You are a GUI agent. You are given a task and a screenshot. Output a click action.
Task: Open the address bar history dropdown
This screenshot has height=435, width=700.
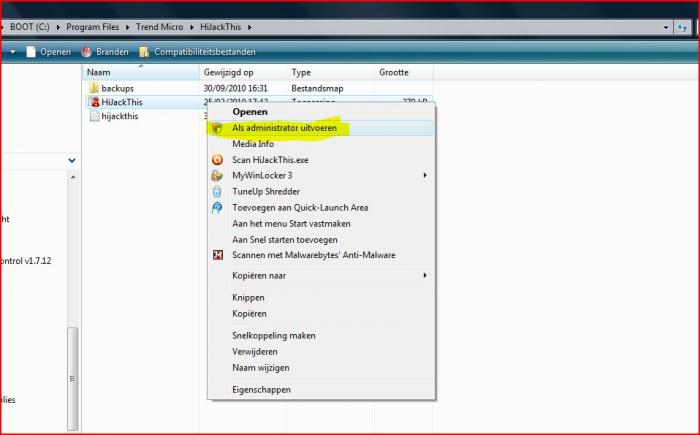point(666,27)
